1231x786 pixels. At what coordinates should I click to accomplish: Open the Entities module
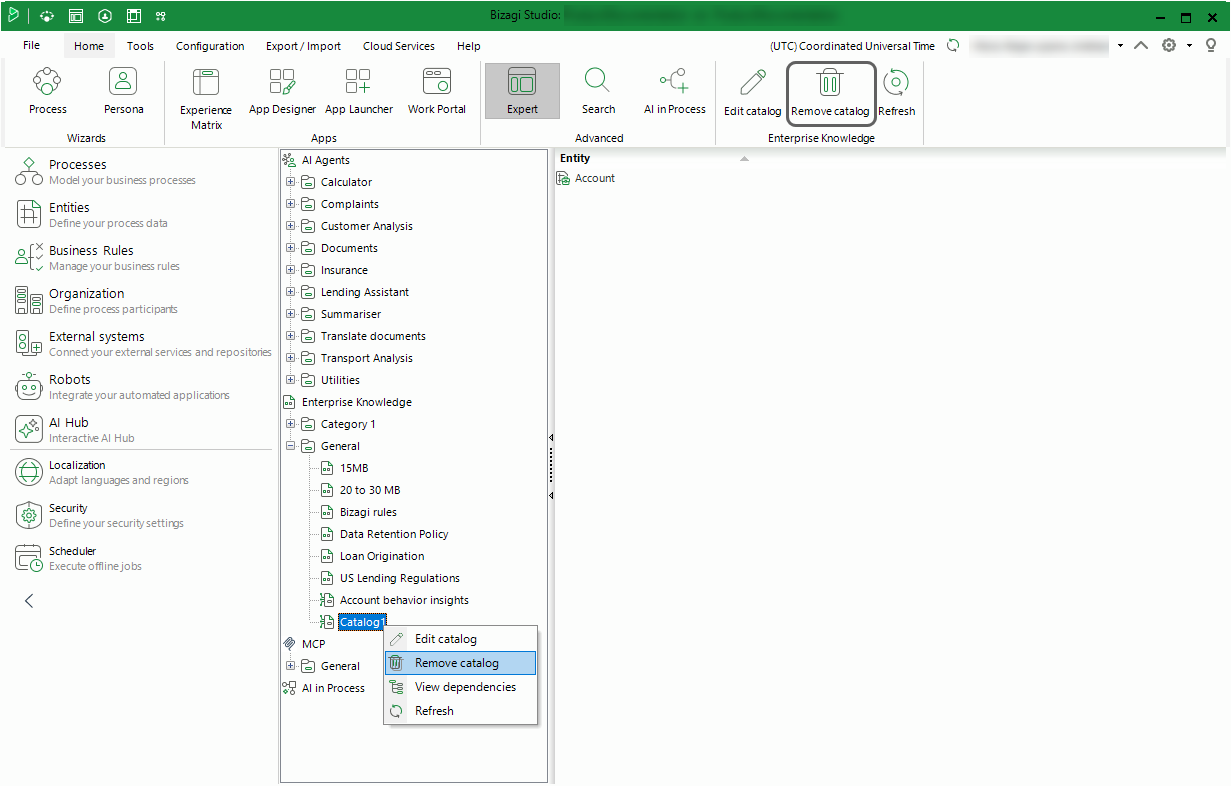click(x=92, y=214)
